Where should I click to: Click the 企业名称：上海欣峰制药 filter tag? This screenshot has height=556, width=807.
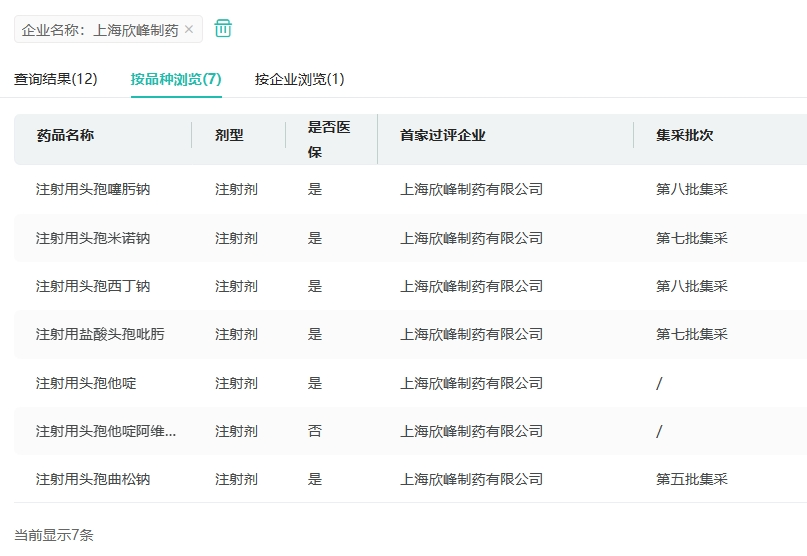[x=100, y=30]
